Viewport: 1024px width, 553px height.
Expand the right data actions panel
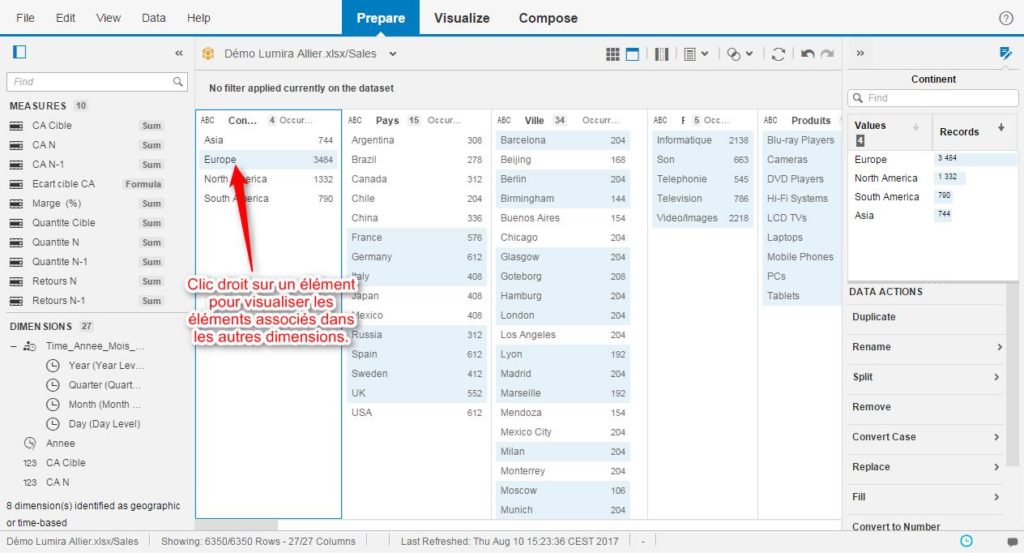tap(860, 54)
